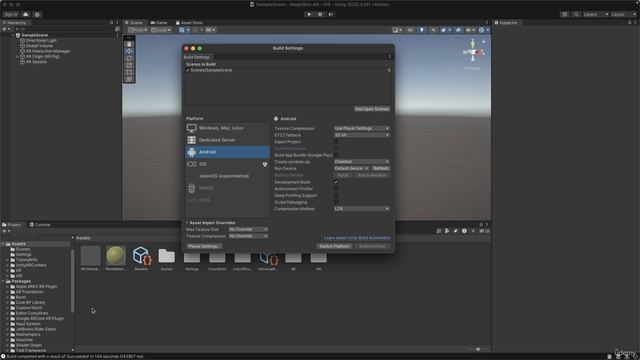Expand XR Origin (XR Rig) in Hierarchy
This screenshot has height=360, width=640.
click(17, 56)
